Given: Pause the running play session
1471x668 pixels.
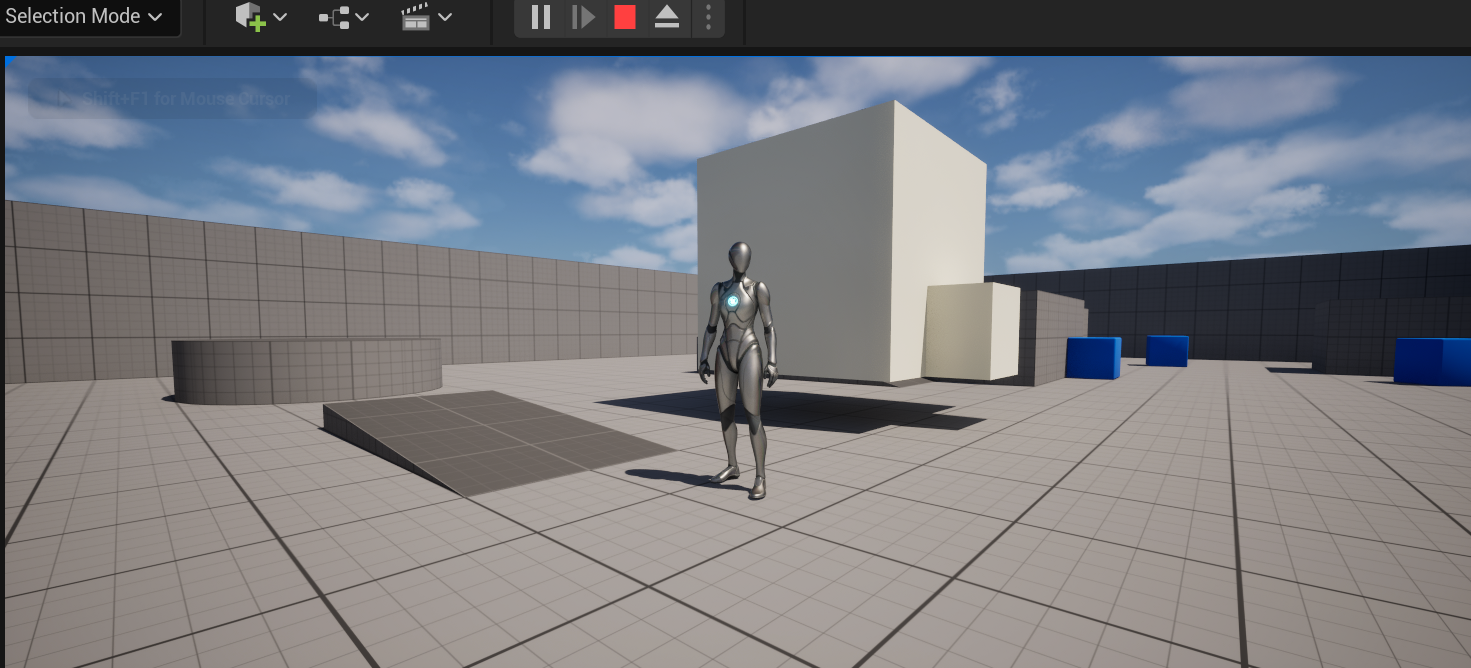Looking at the screenshot, I should pos(541,17).
